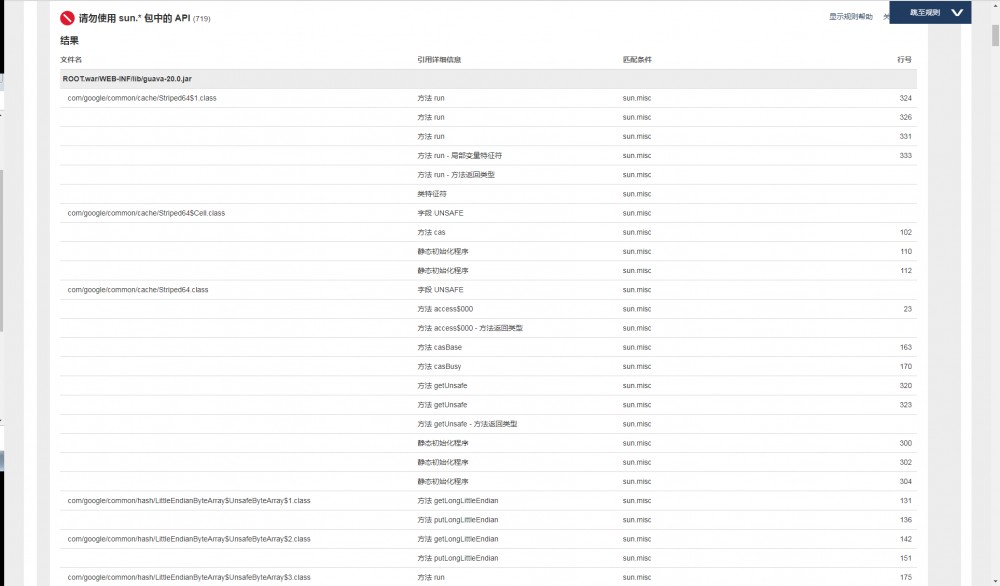The width and height of the screenshot is (1000, 586).
Task: Click the scrollbar up arrow at top right
Action: point(993,8)
